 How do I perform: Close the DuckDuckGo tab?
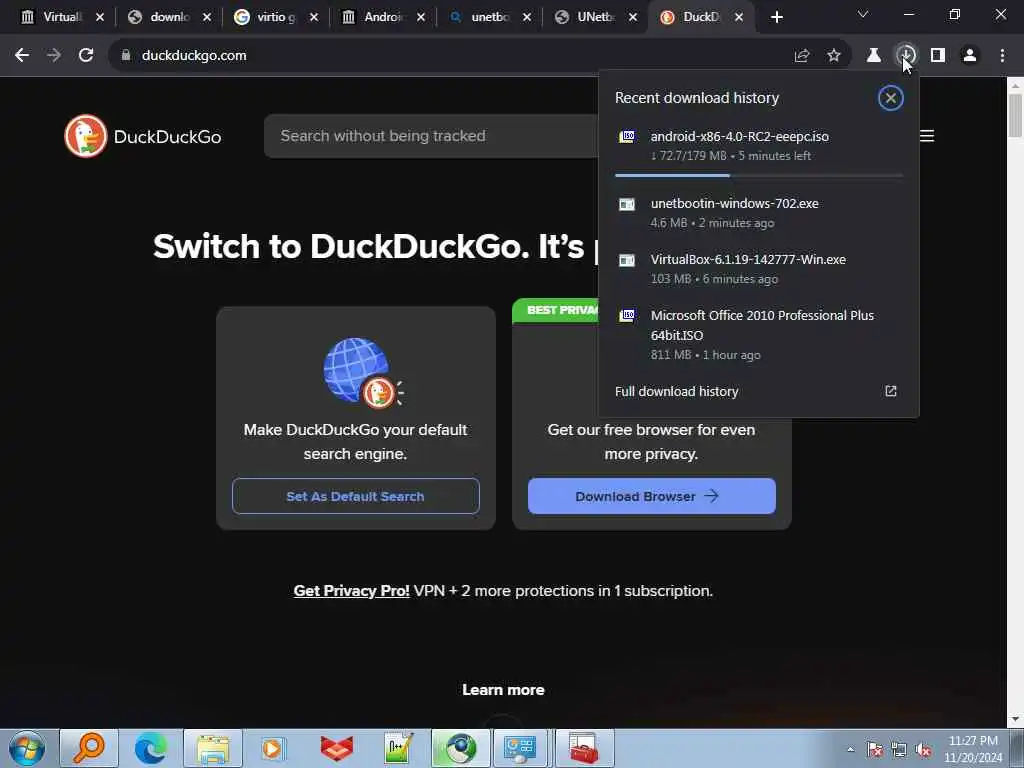[739, 17]
